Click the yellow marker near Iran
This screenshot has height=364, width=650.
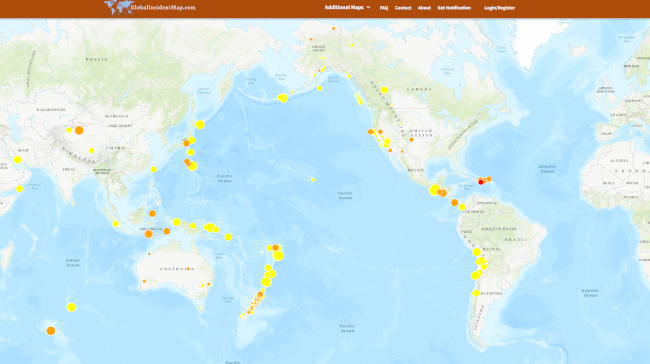click(17, 160)
